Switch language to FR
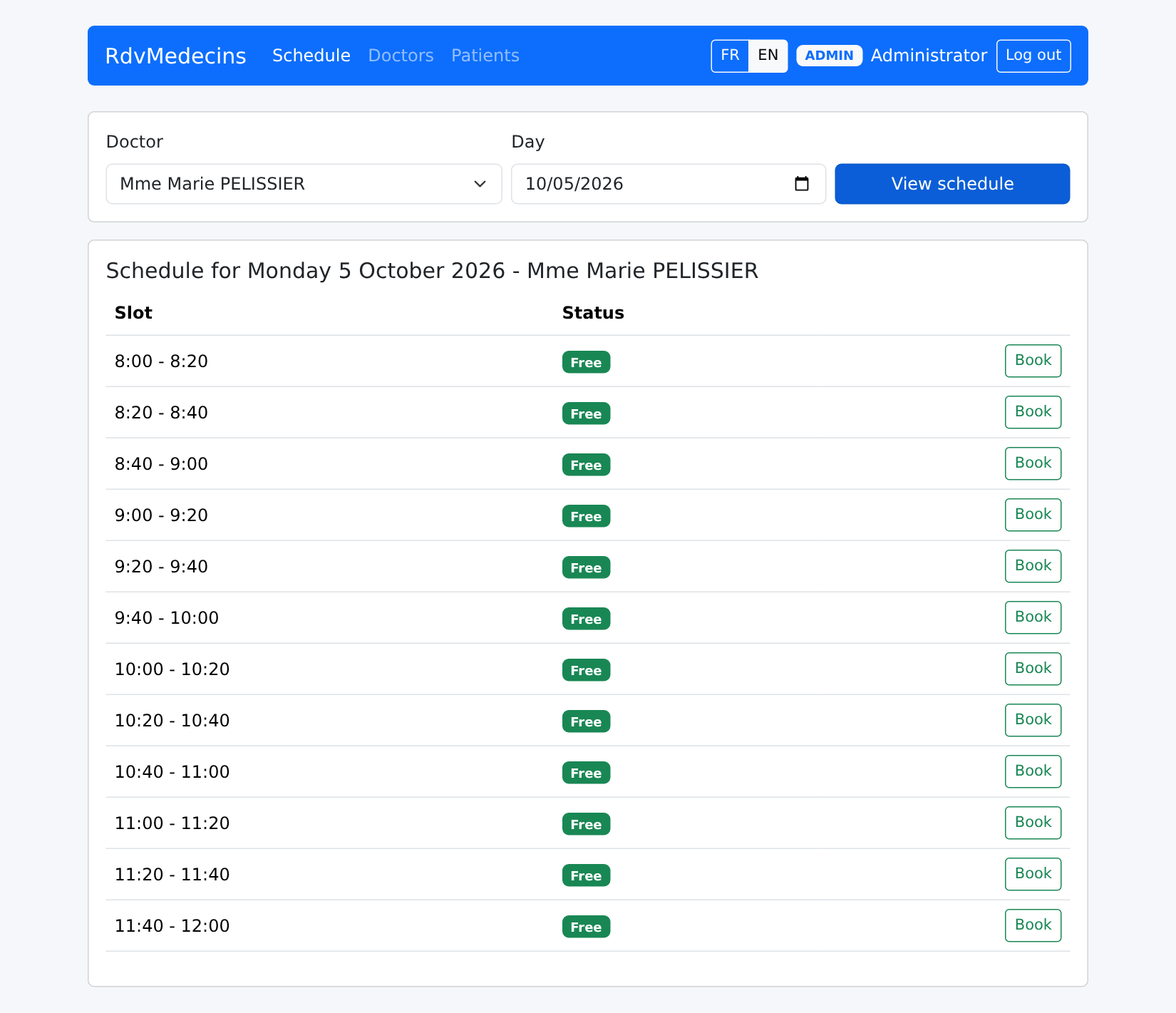1176x1013 pixels. click(x=730, y=56)
